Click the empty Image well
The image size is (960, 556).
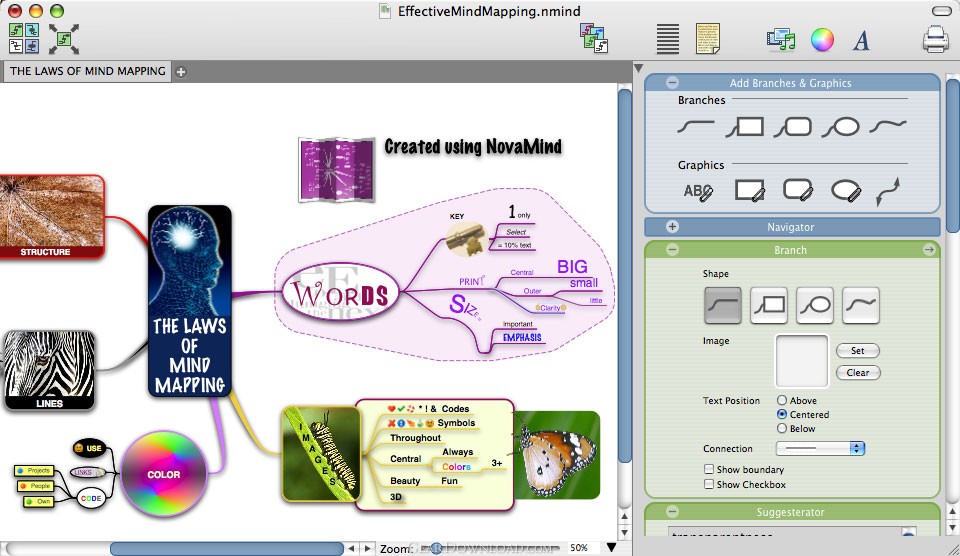coord(801,361)
